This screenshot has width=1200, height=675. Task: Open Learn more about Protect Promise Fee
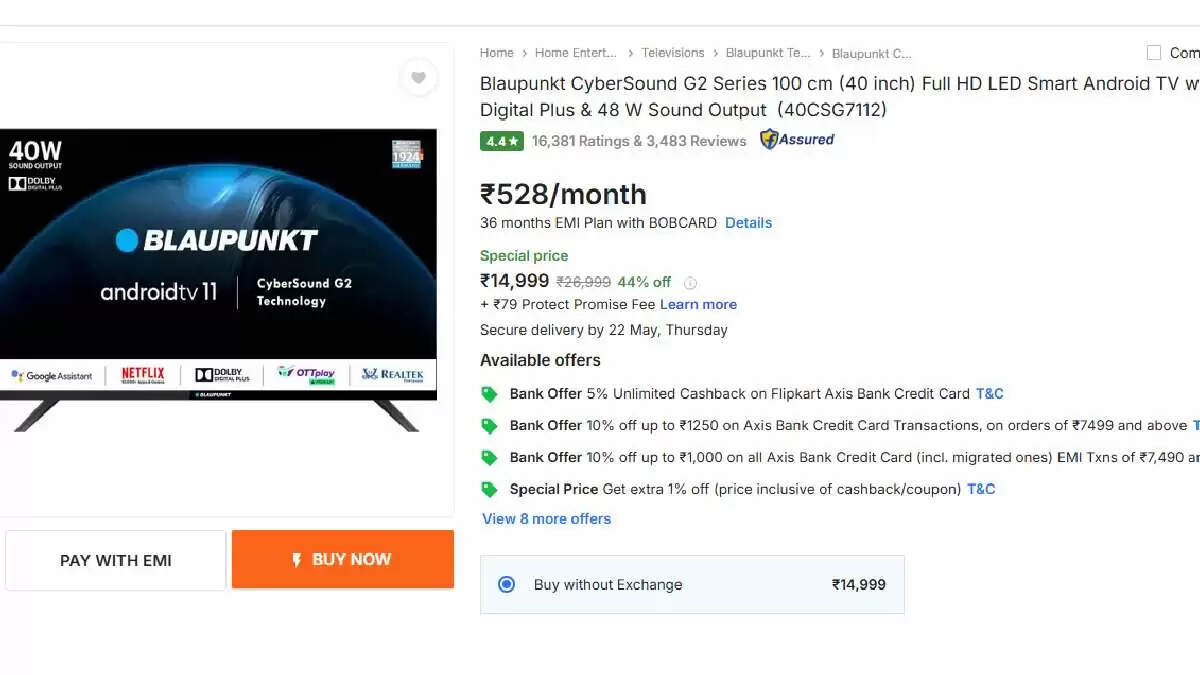coord(698,305)
